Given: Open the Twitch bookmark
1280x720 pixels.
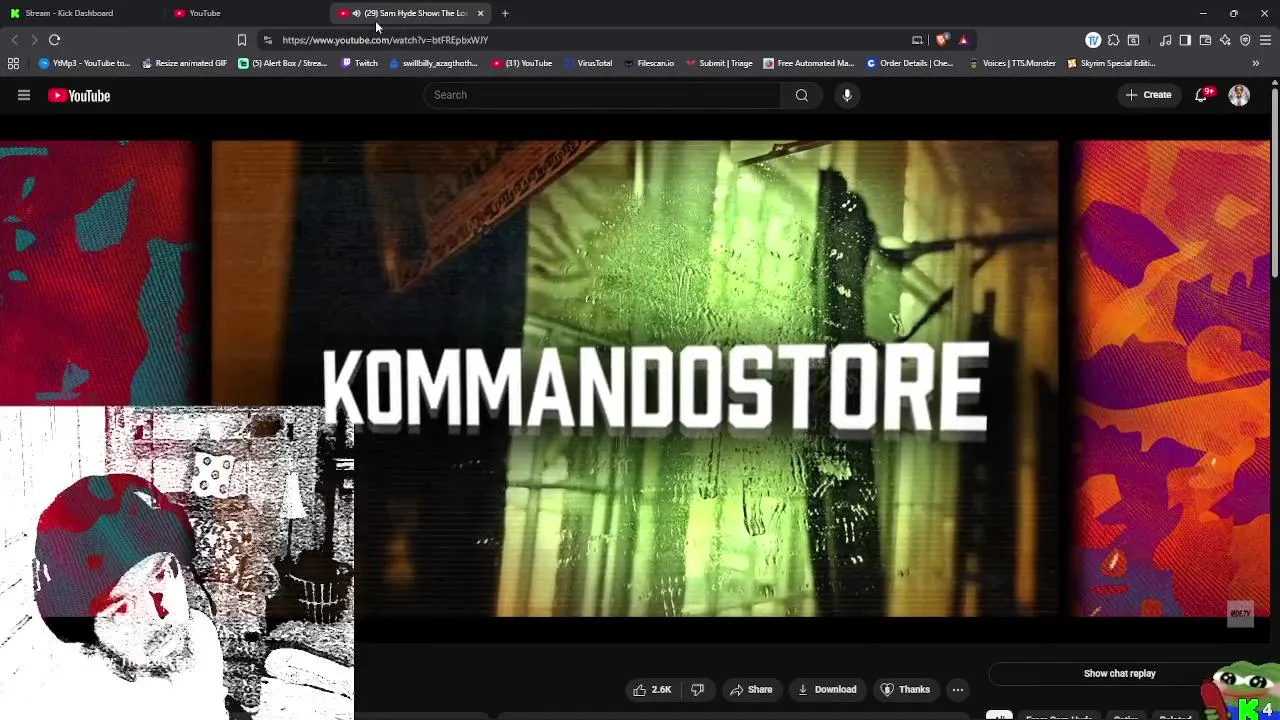Looking at the screenshot, I should pyautogui.click(x=360, y=63).
